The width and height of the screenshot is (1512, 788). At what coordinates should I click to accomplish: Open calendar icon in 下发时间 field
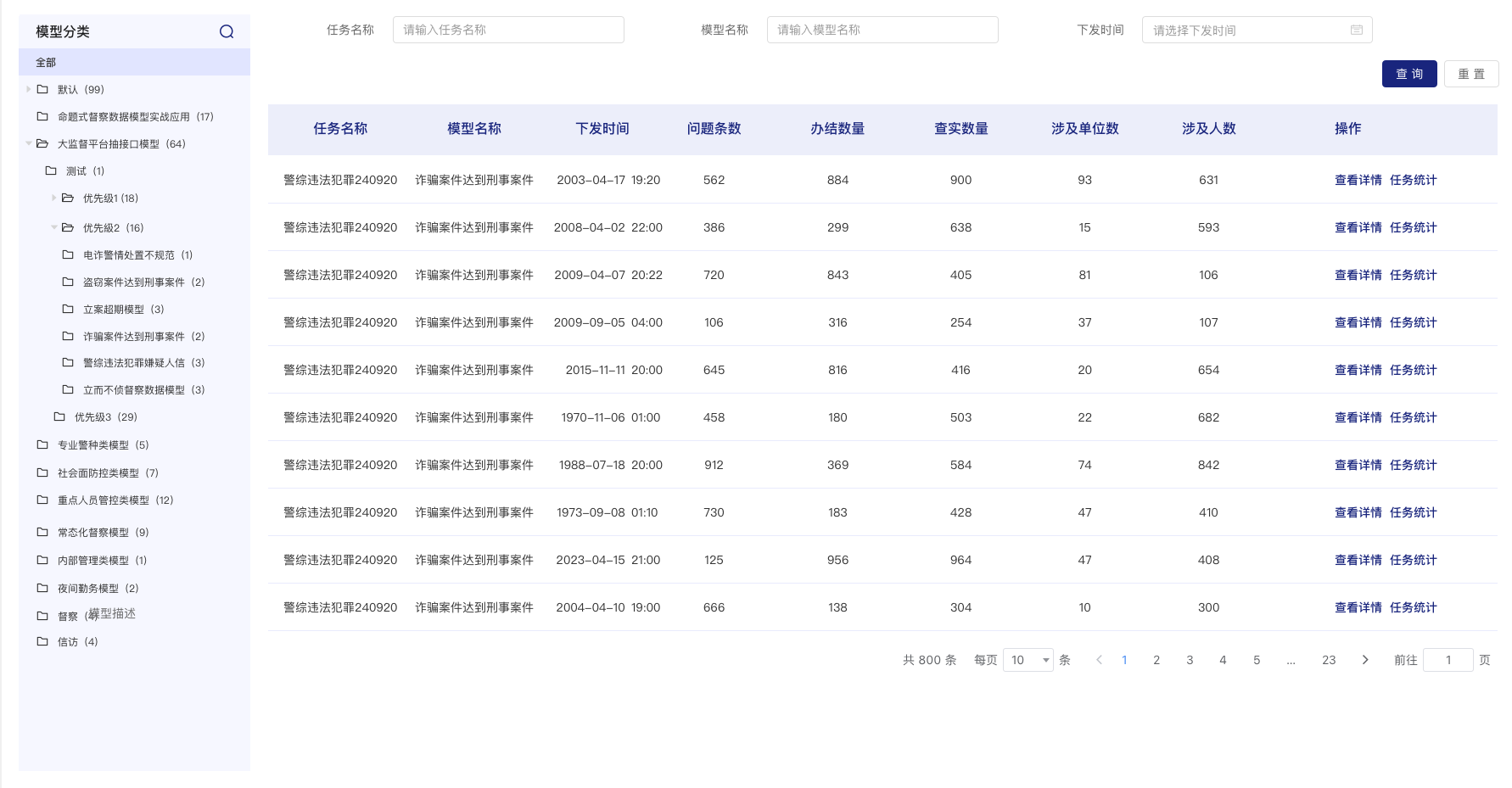[x=1356, y=30]
